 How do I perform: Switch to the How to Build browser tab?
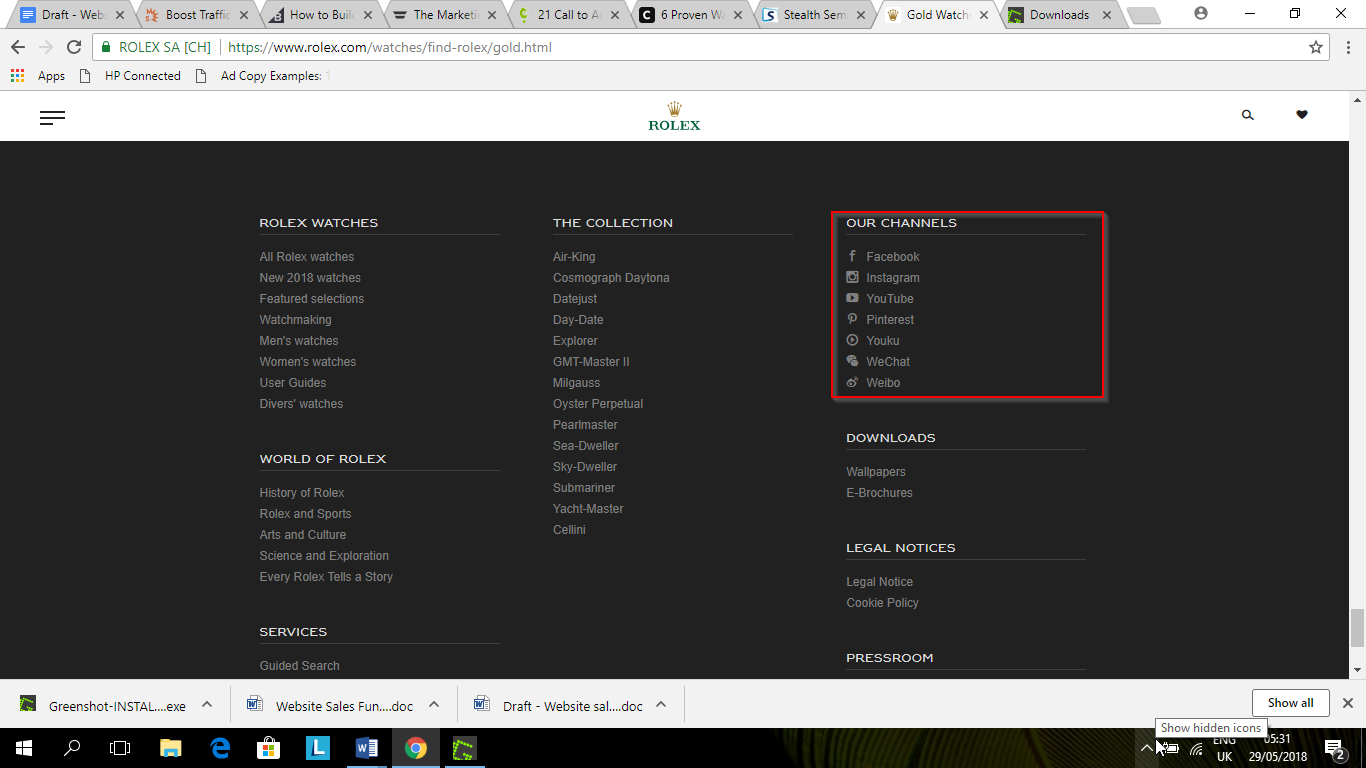[320, 15]
